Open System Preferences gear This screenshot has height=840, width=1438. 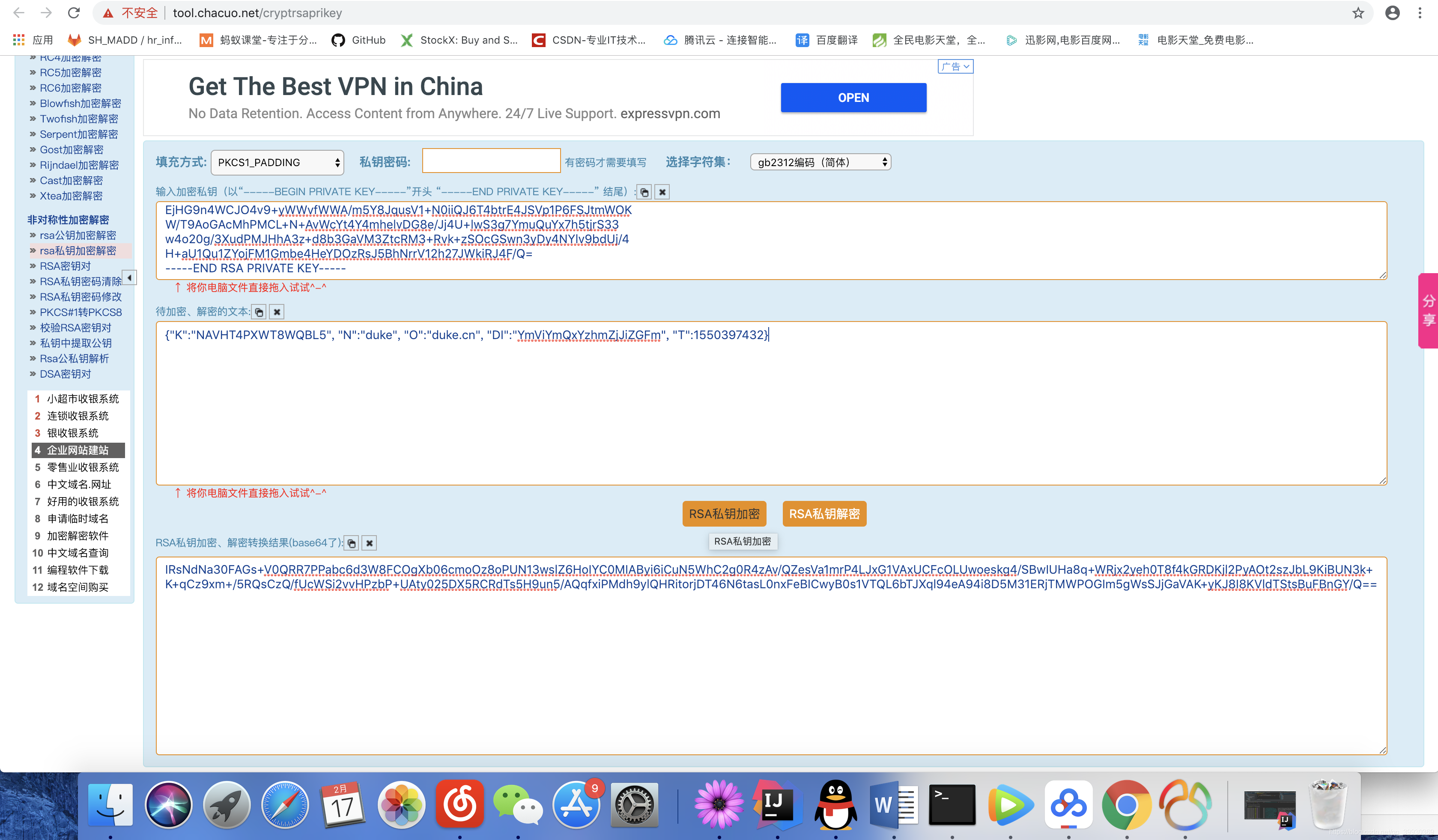635,805
